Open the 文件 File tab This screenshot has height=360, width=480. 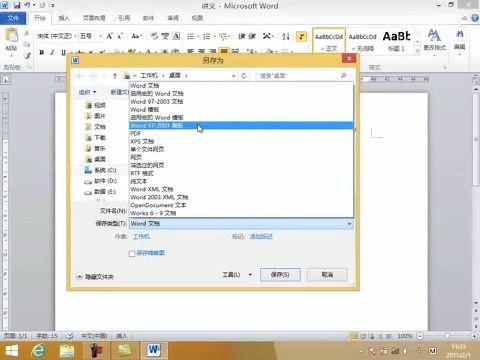point(13,18)
